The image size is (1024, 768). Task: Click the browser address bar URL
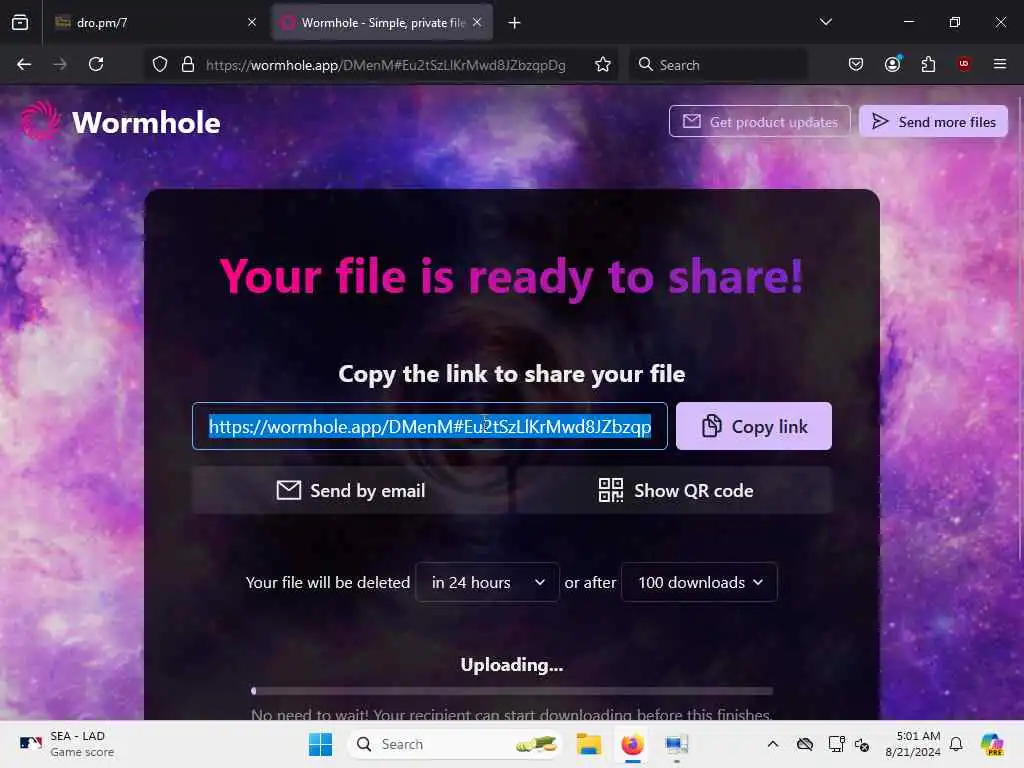point(386,65)
